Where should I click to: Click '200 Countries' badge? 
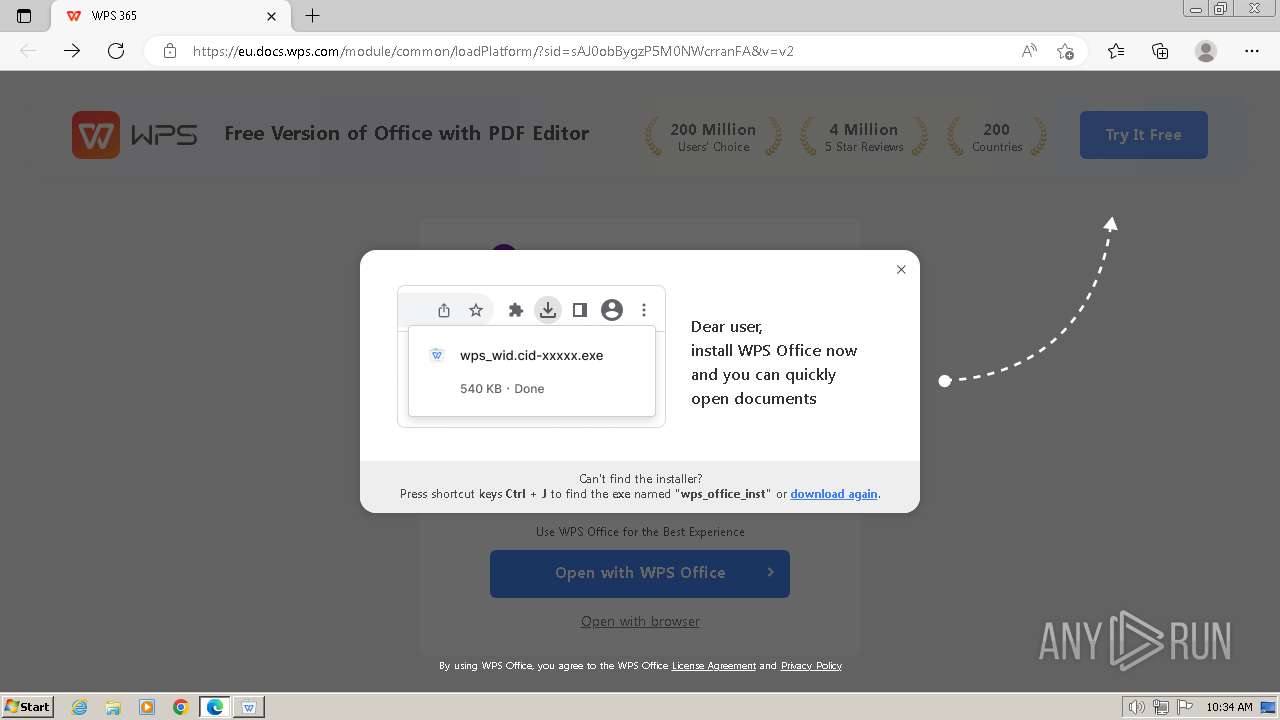(x=997, y=137)
